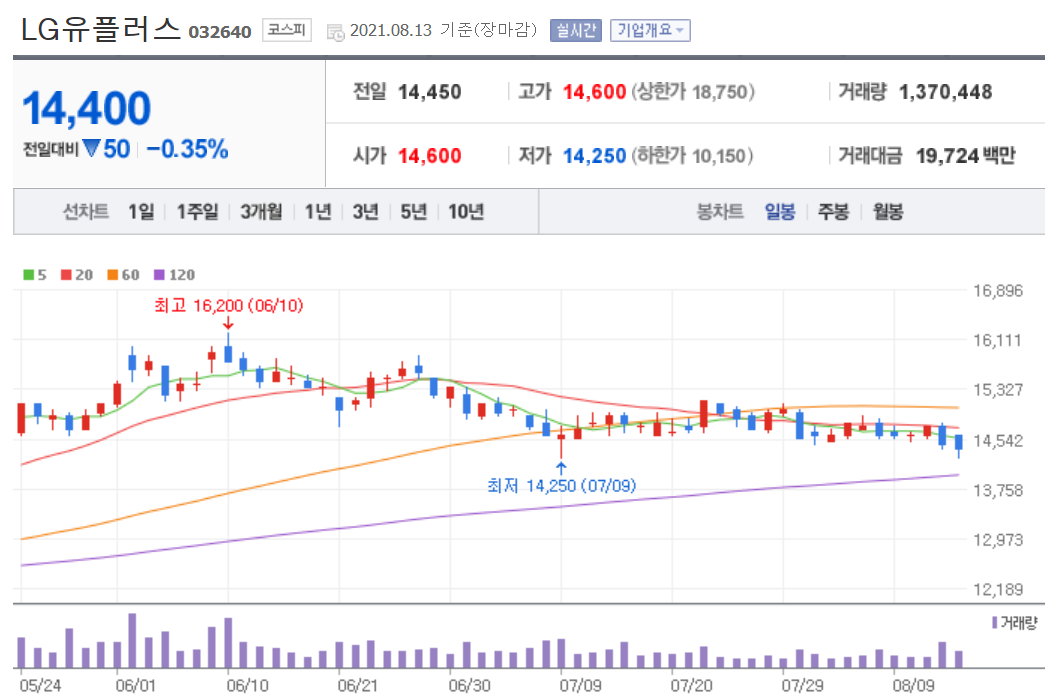The width and height of the screenshot is (1045, 698).
Task: Click the green 5-day moving average swatch
Action: 29,275
